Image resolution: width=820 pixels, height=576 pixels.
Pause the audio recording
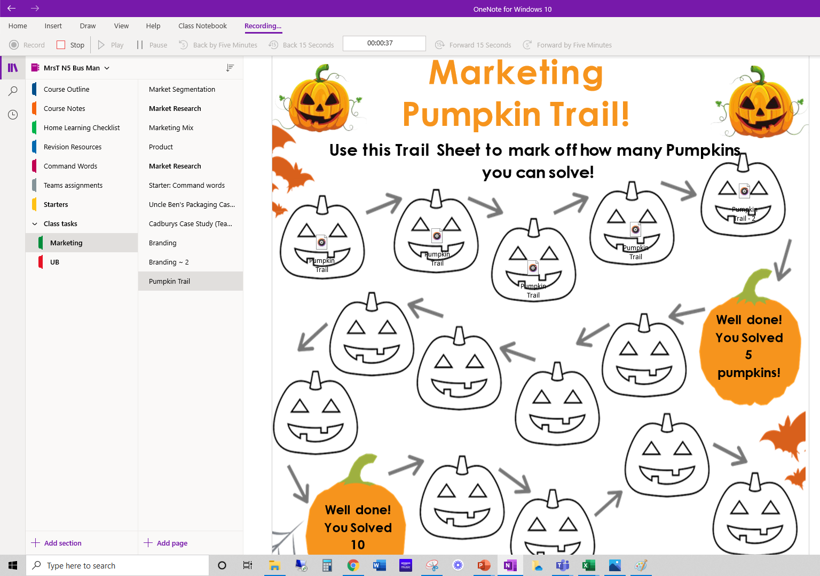click(x=152, y=45)
